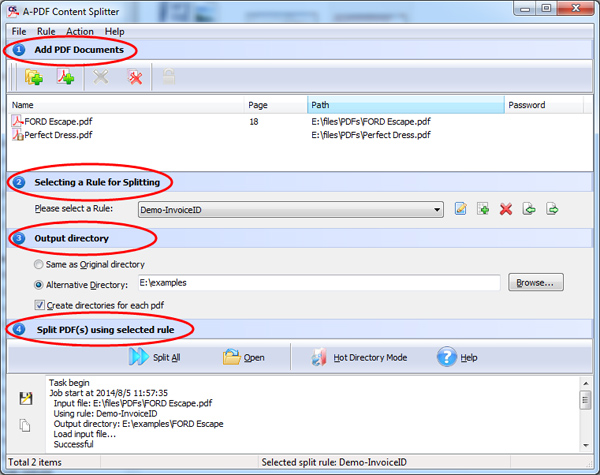Screen dimensions: 600x475
Task: Click the log scrollbar up arrow
Action: pos(585,383)
